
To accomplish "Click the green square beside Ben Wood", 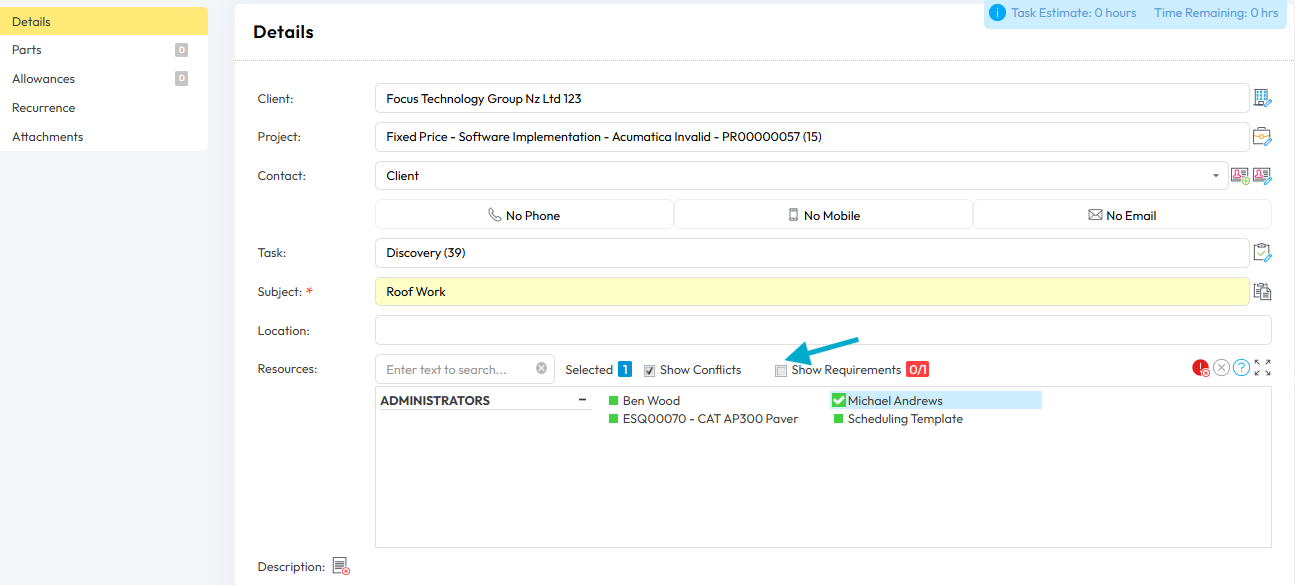I will [614, 401].
